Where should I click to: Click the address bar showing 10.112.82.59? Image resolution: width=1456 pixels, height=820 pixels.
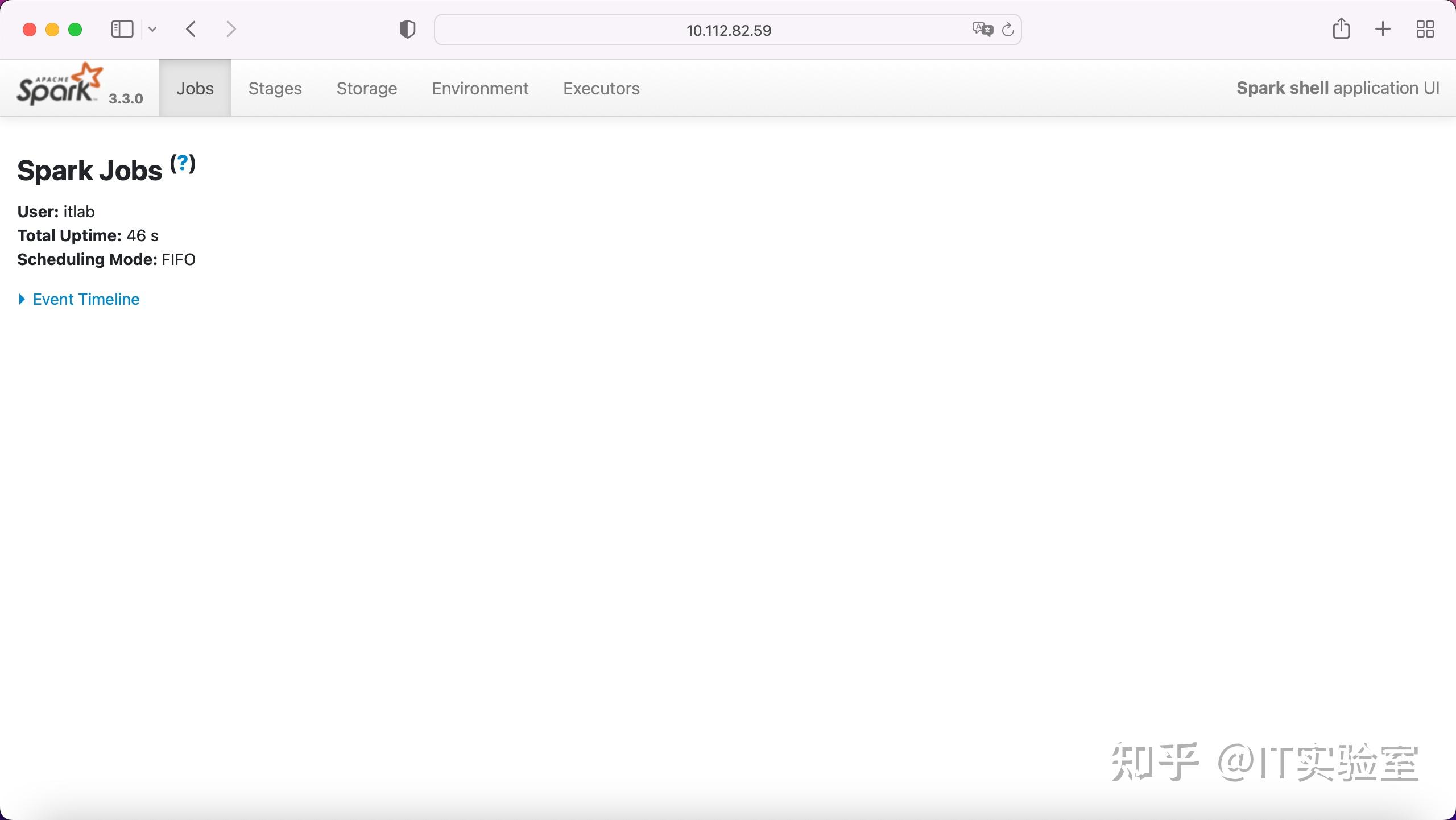click(x=727, y=30)
